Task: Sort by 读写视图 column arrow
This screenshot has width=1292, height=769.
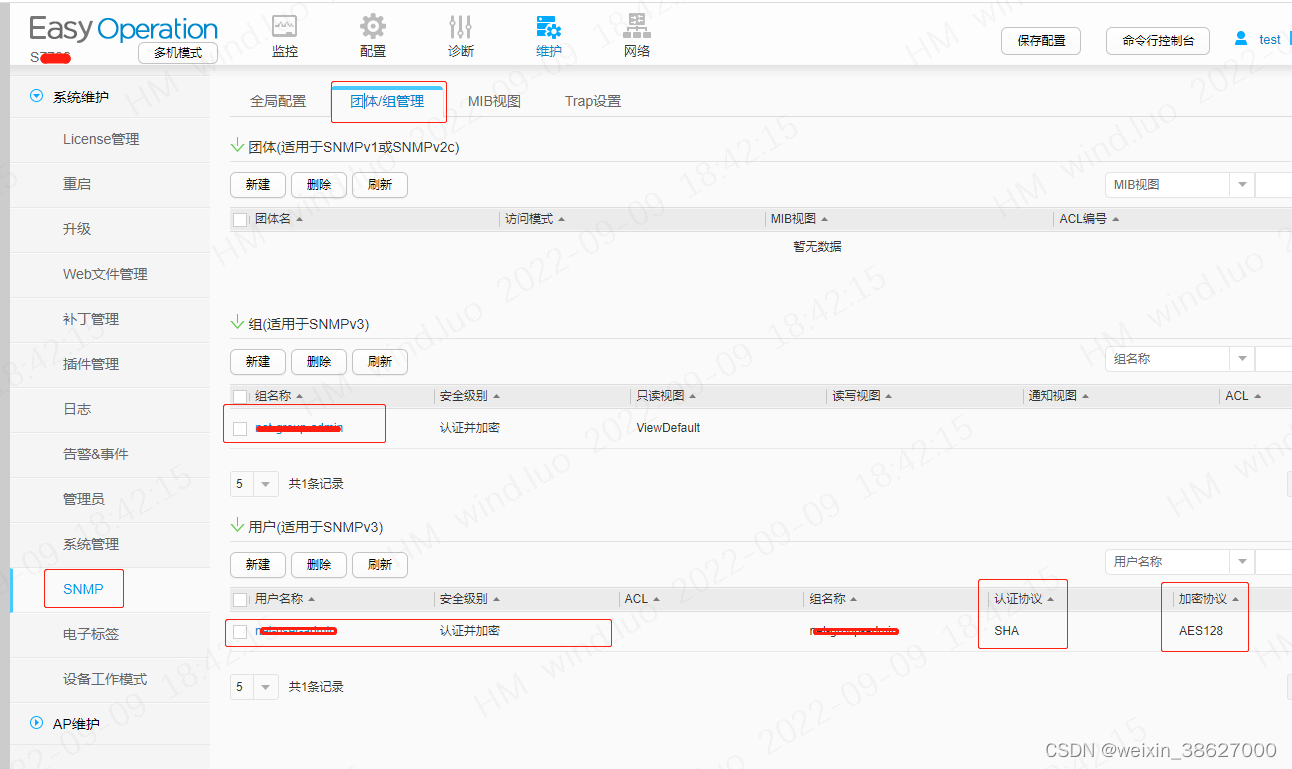Action: click(889, 396)
